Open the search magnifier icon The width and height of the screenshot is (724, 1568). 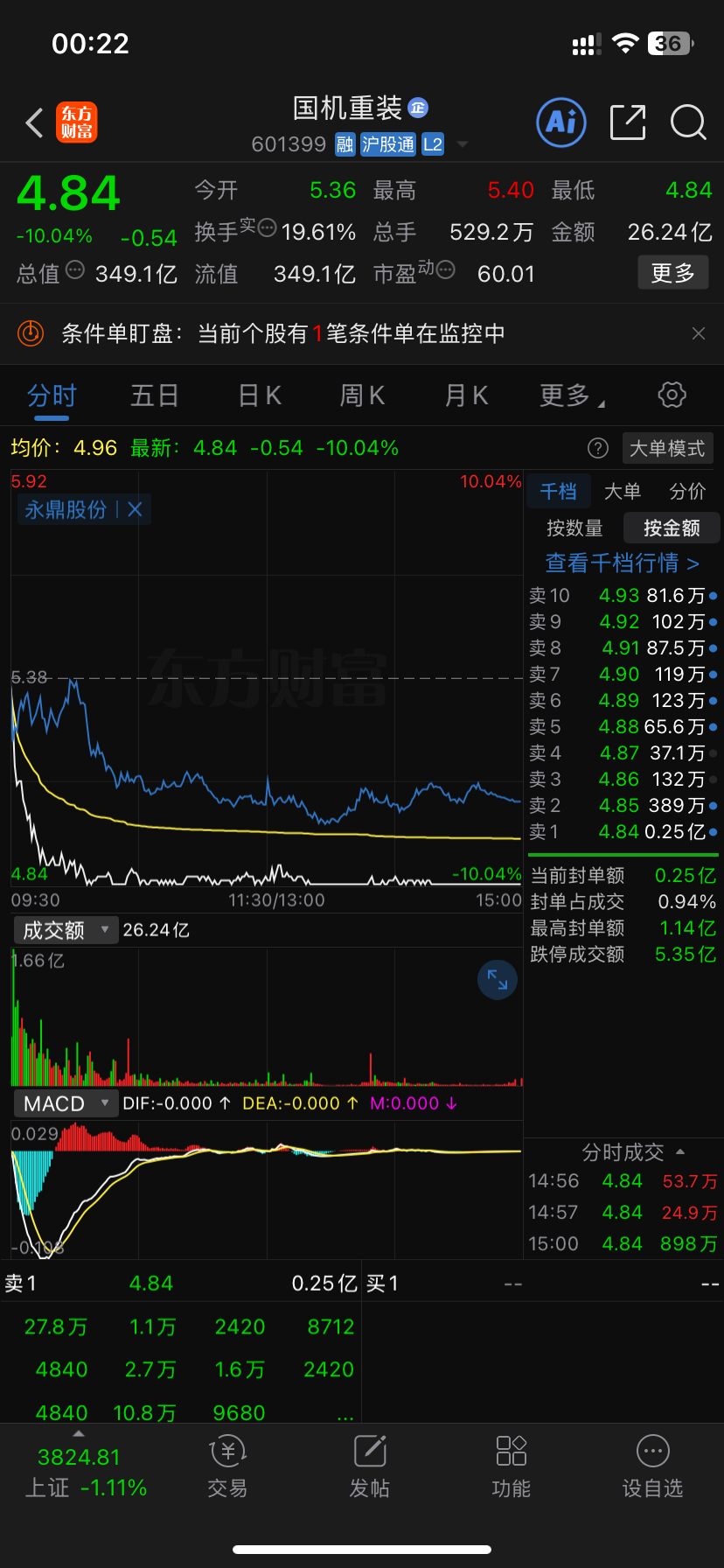coord(688,122)
